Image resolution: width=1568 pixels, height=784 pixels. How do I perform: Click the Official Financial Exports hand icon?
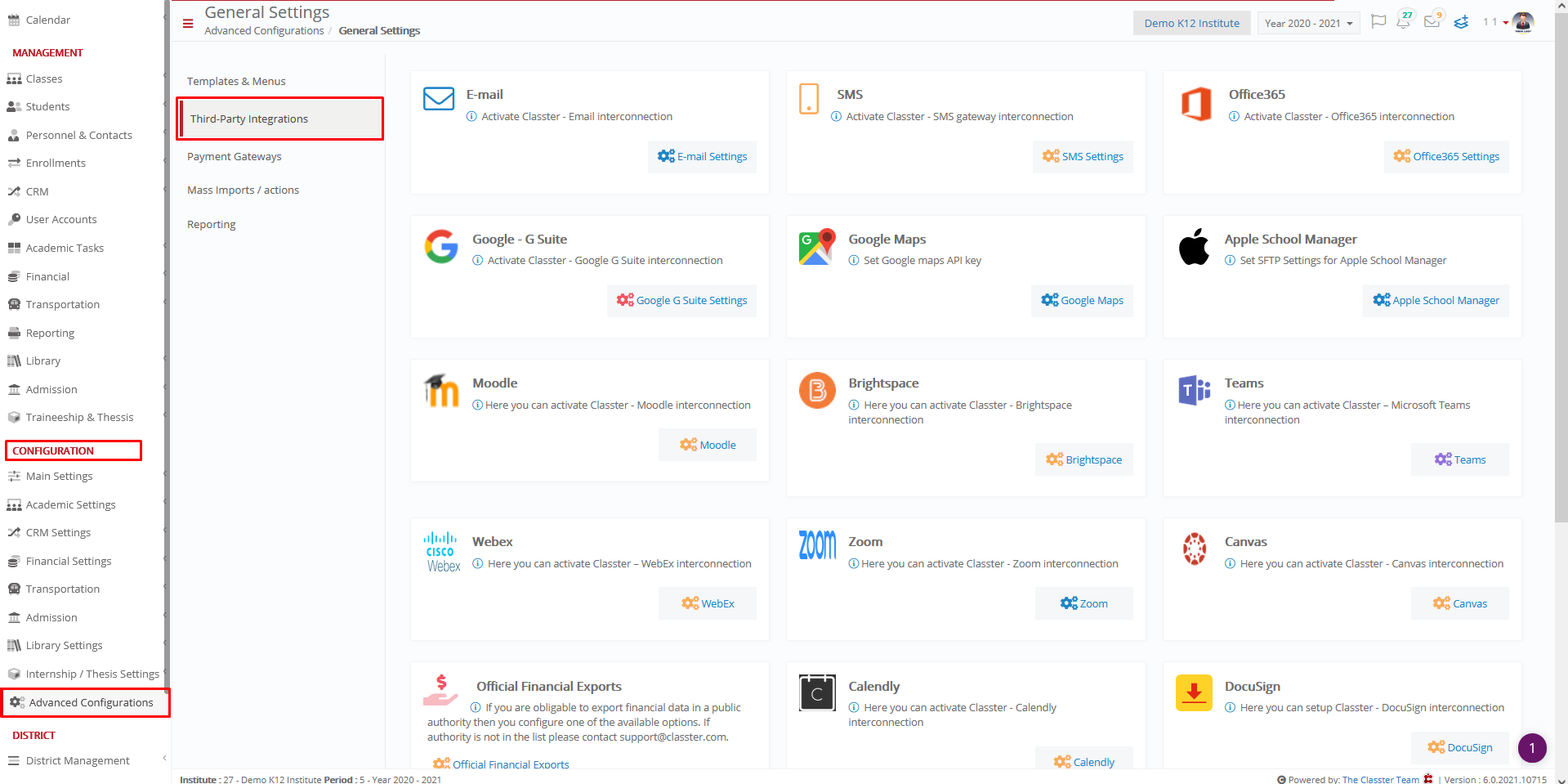440,691
